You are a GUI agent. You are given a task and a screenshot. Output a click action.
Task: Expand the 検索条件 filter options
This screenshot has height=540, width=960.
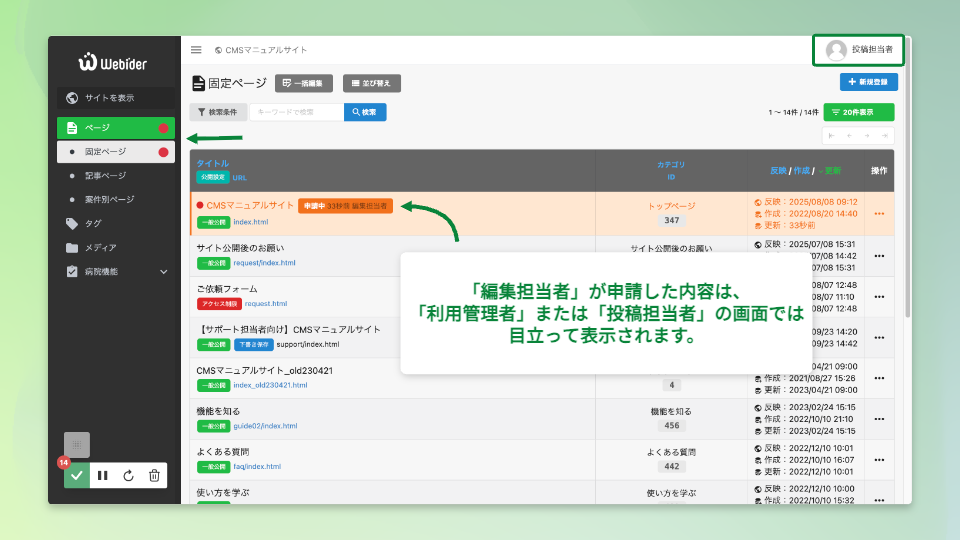[x=217, y=112]
